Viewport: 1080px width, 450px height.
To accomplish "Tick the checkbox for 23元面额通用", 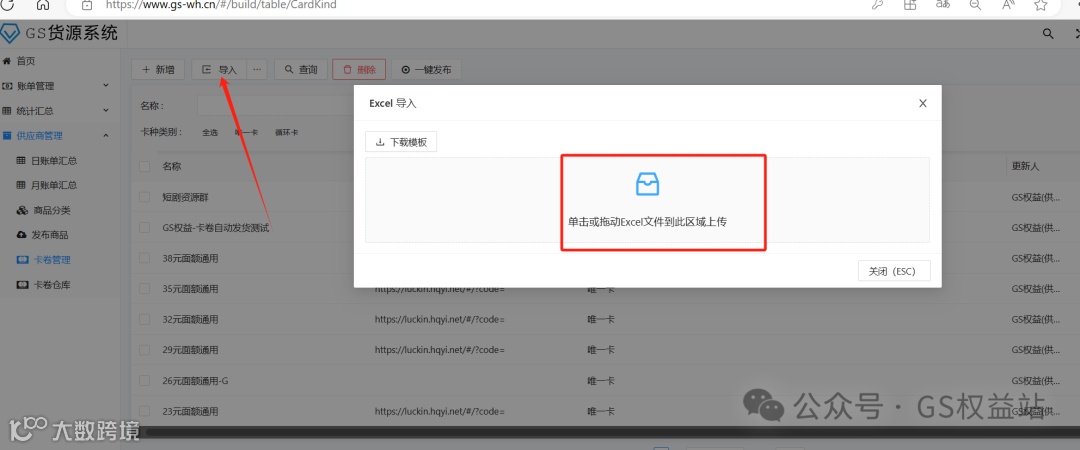I will click(x=144, y=411).
